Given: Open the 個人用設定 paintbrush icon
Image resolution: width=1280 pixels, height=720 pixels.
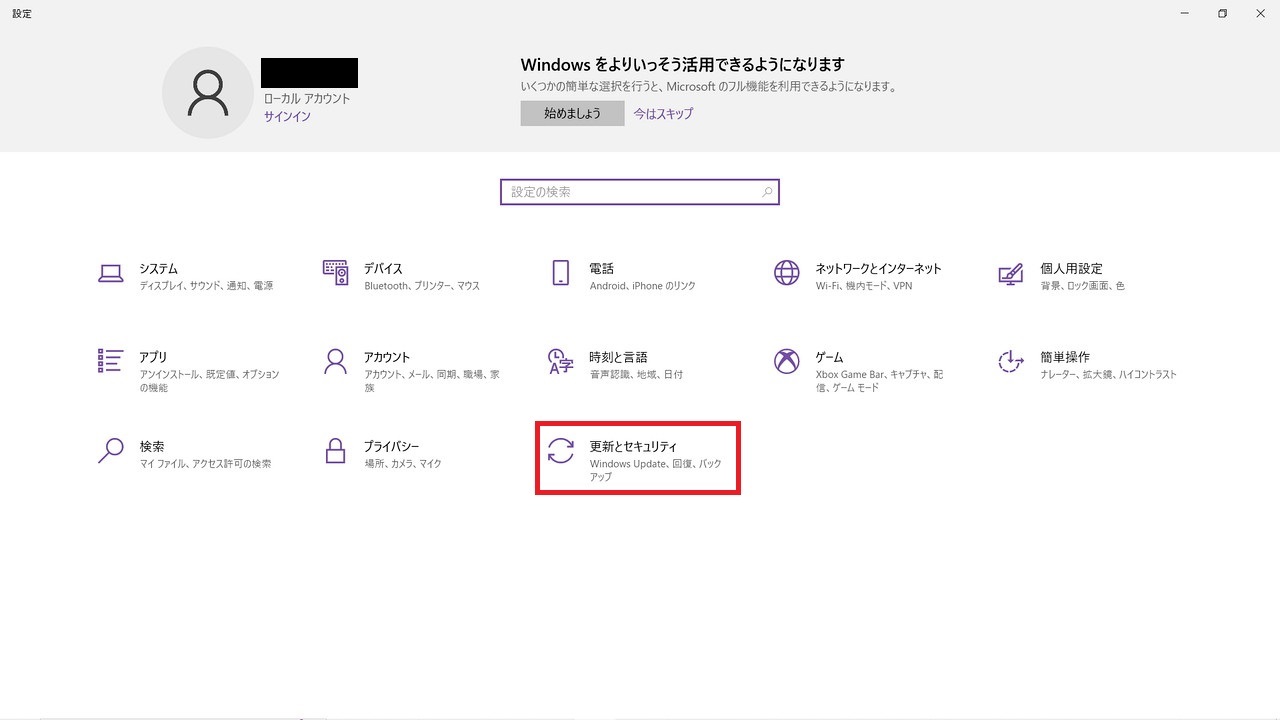Looking at the screenshot, I should click(1010, 273).
